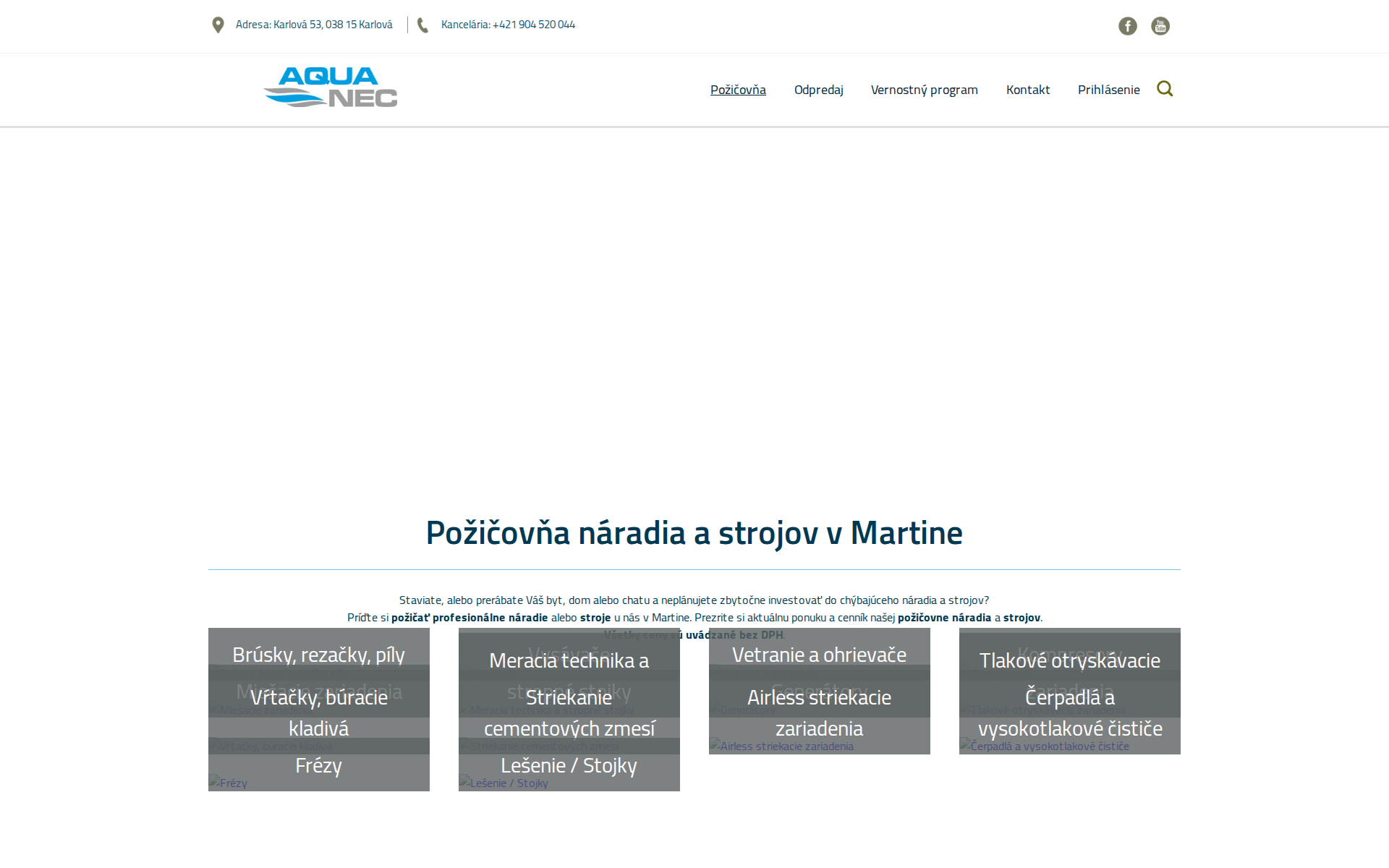The width and height of the screenshot is (1389, 868).
Task: Open the Požičovňa menu item
Action: point(738,90)
